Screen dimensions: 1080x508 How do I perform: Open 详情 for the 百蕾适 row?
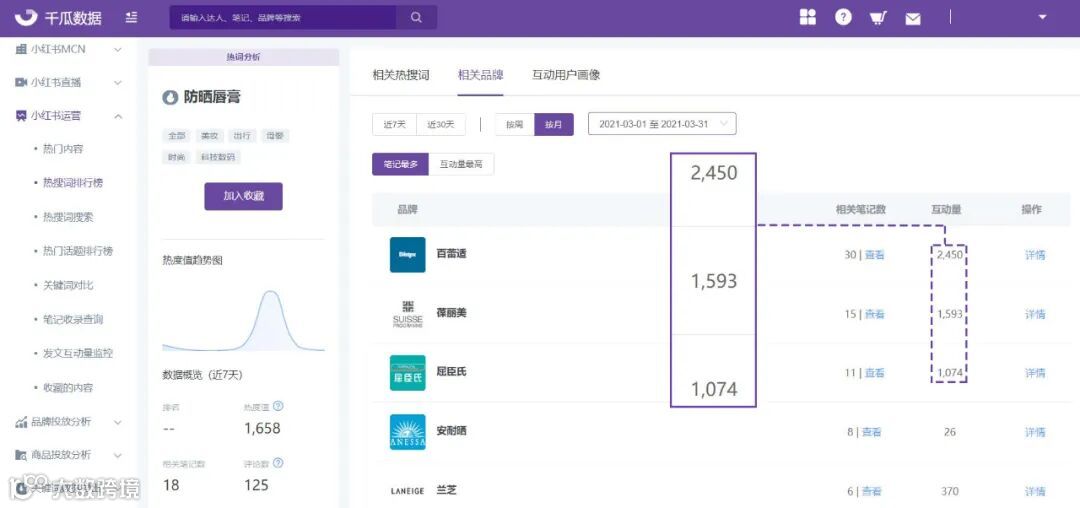(1035, 255)
